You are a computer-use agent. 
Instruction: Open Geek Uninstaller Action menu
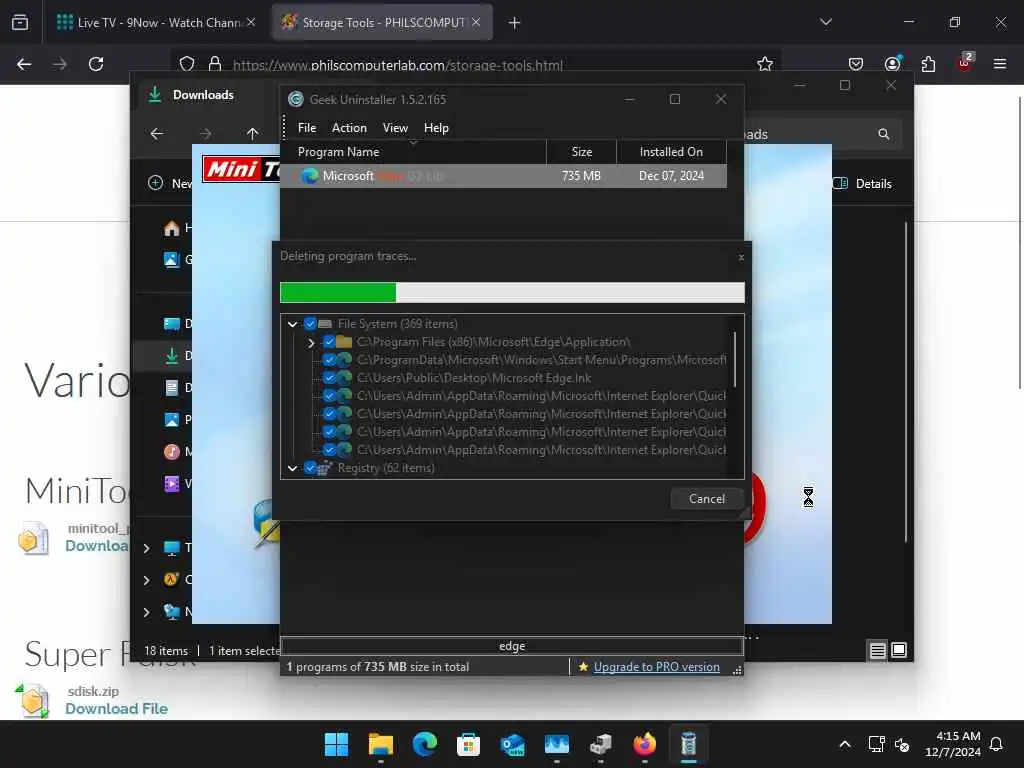coord(349,128)
